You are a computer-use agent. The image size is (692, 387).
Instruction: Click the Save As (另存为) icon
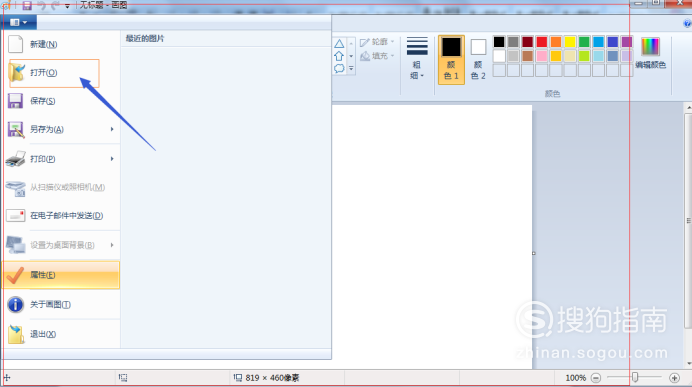pyautogui.click(x=15, y=130)
